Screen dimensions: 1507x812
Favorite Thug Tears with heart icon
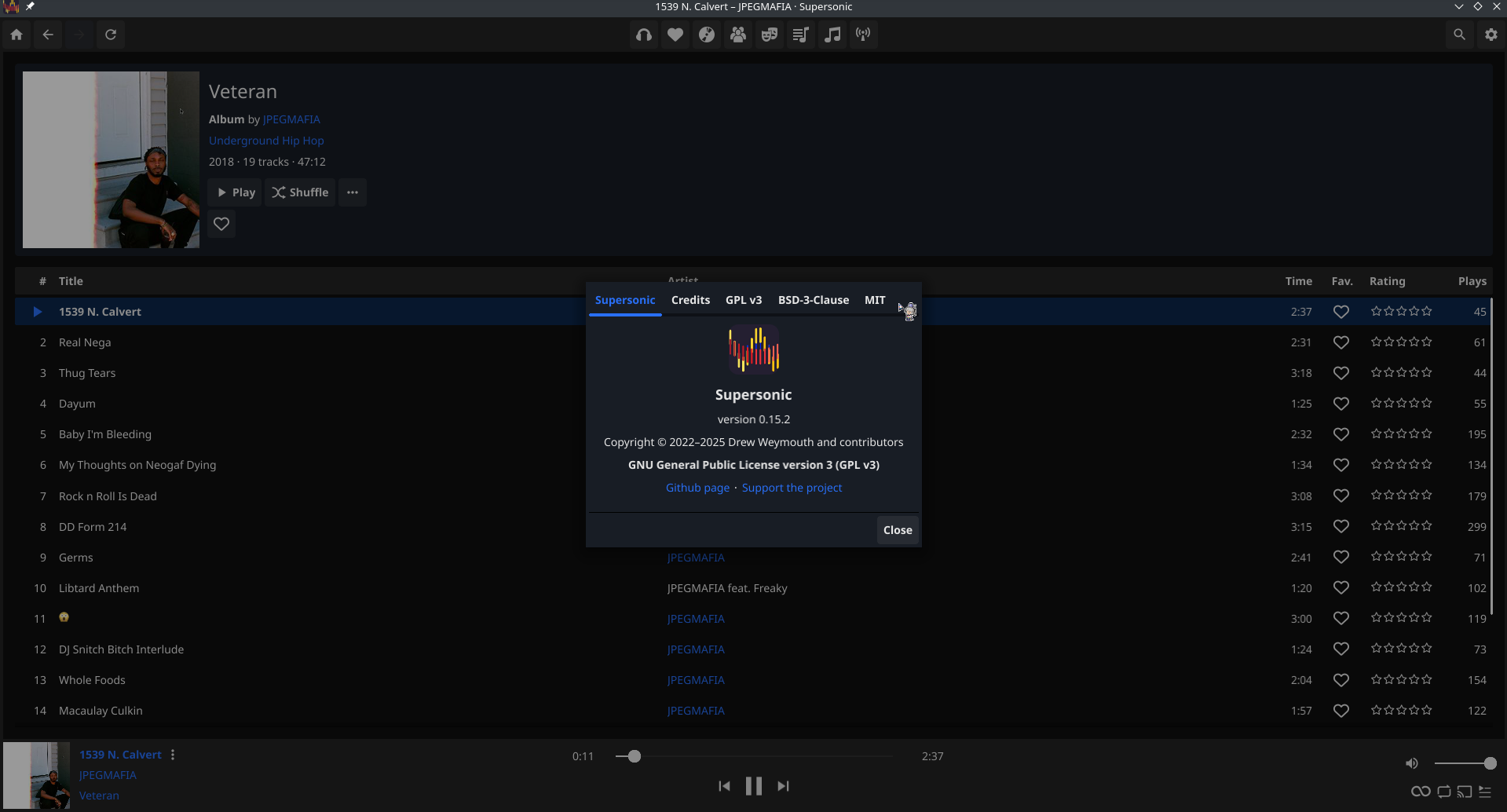1341,373
